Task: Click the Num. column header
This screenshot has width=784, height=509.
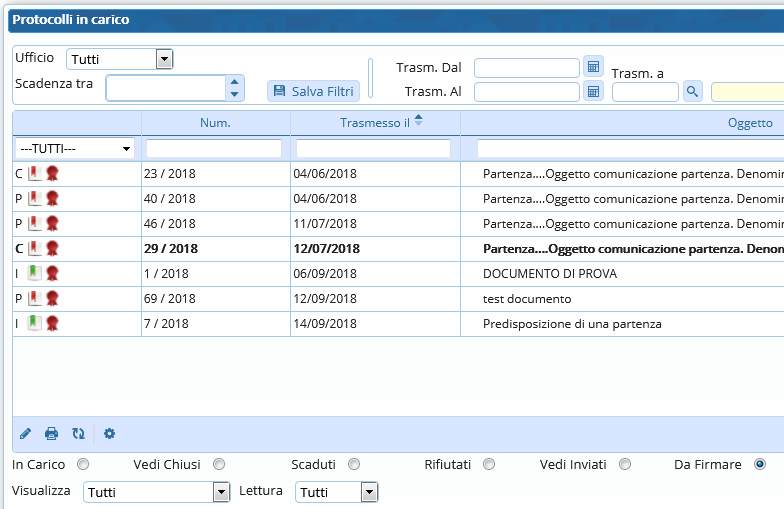Action: (x=215, y=123)
